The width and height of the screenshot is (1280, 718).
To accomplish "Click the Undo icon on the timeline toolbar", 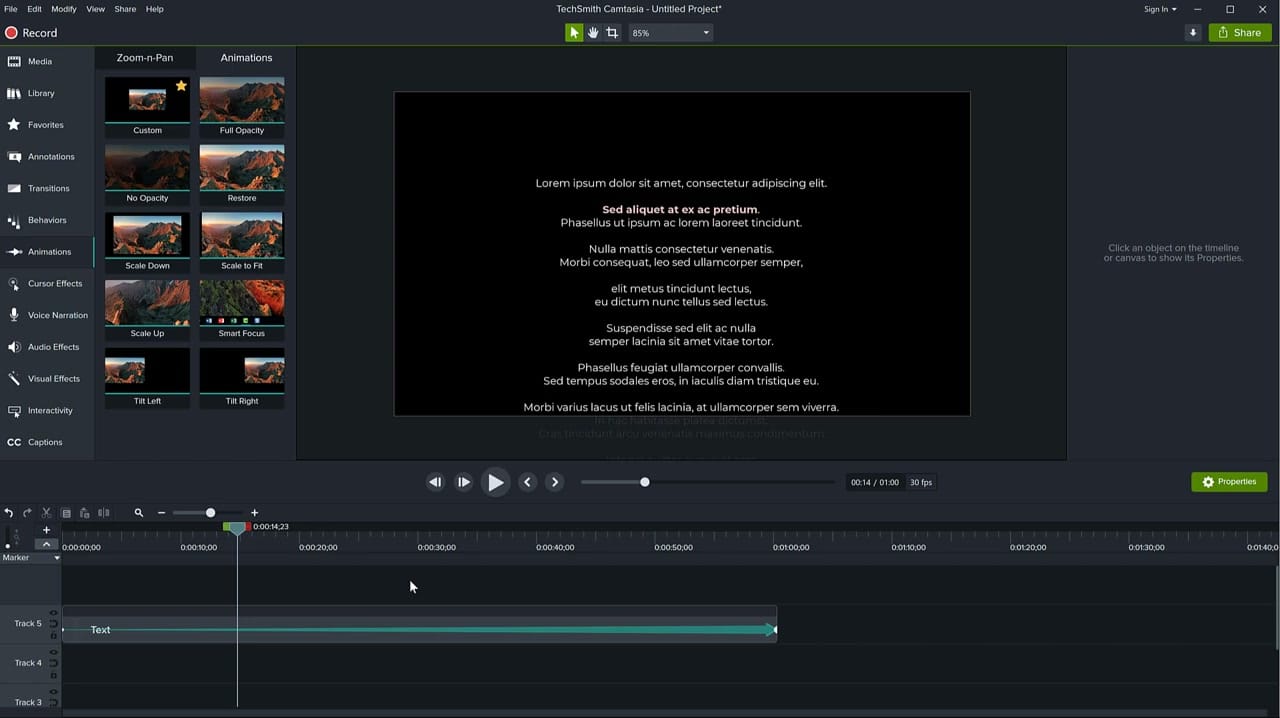I will pos(9,512).
